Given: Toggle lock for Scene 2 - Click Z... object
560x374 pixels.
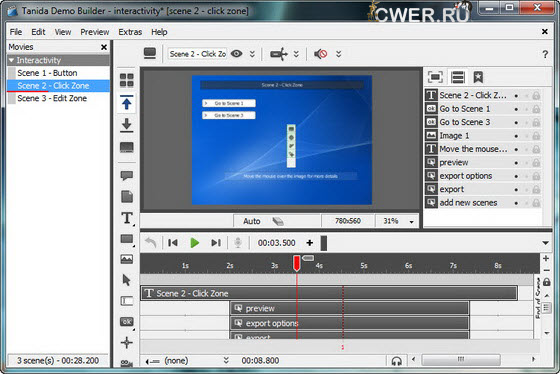Looking at the screenshot, I should 536,95.
